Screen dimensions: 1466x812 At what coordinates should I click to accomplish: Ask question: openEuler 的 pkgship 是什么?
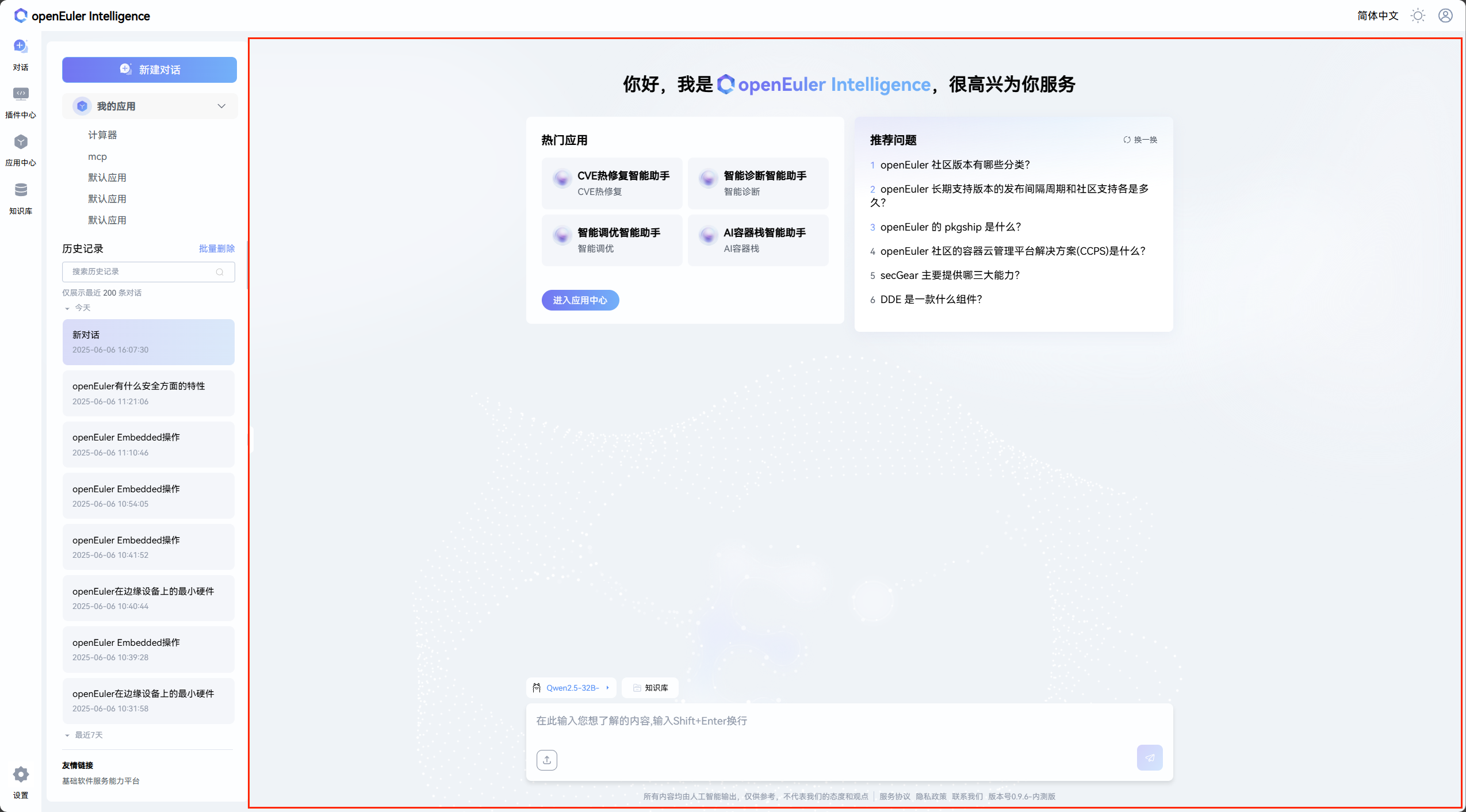pos(950,227)
